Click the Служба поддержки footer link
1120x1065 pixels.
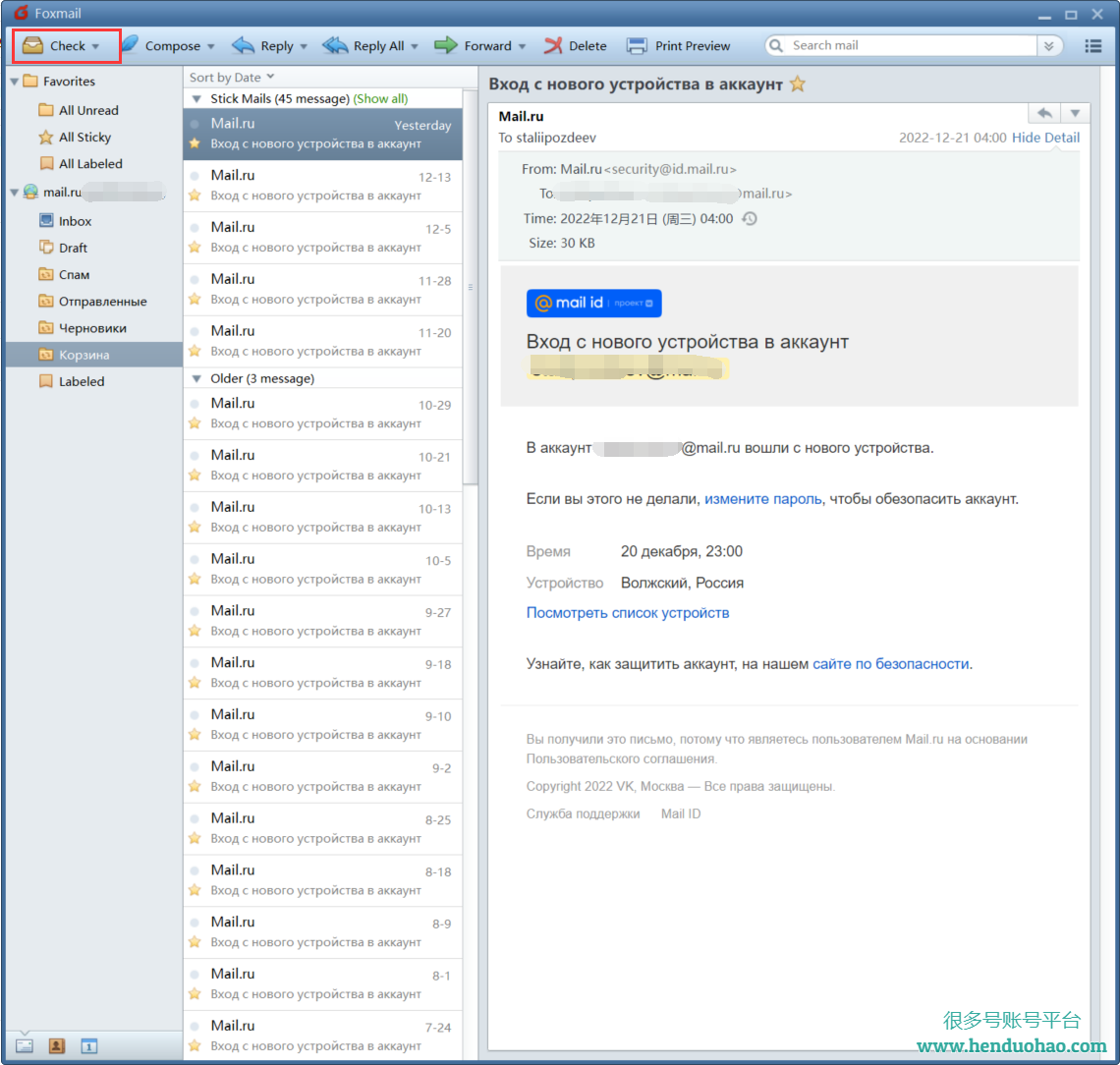click(583, 813)
